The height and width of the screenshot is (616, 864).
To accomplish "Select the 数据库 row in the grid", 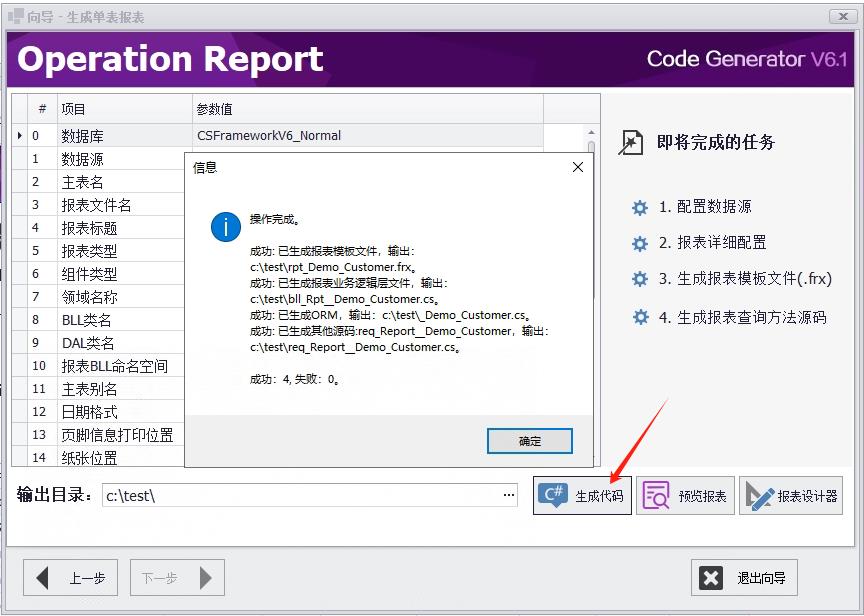I will (x=90, y=135).
